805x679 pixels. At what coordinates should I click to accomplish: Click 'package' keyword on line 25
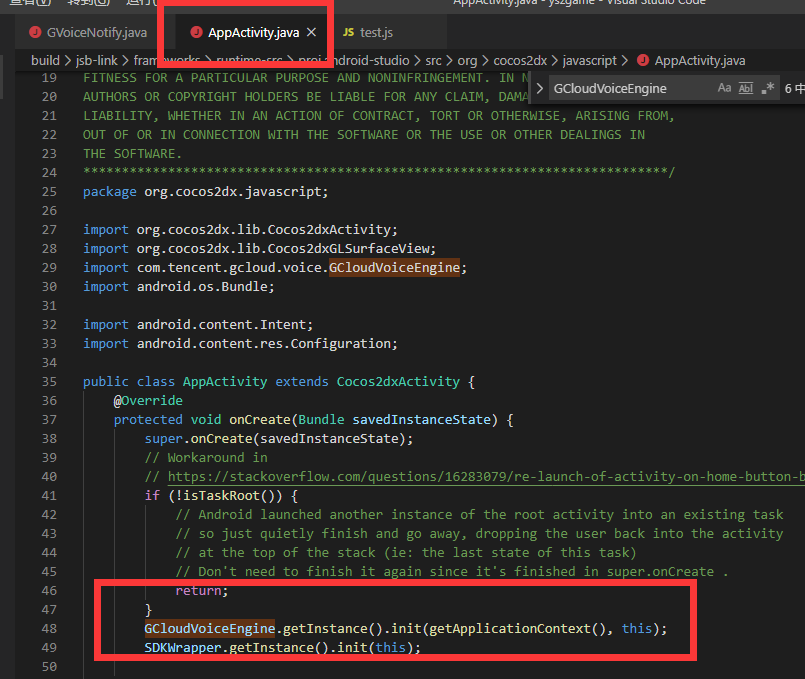click(110, 192)
